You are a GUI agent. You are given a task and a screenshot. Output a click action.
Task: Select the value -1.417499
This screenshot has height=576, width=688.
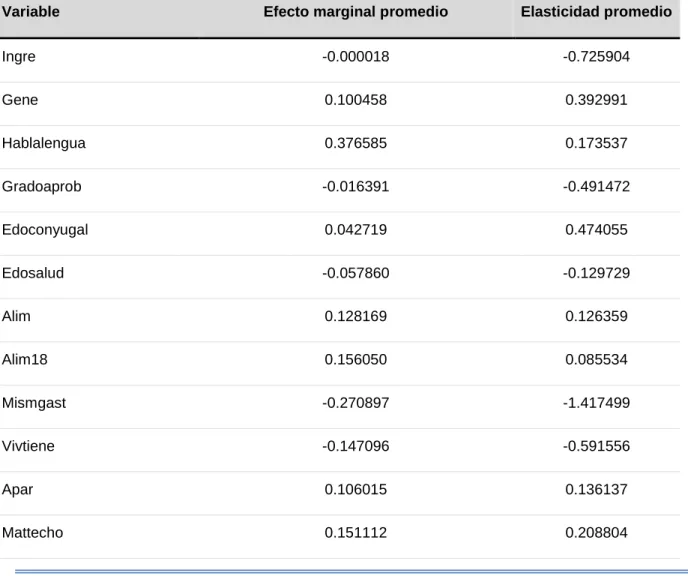click(x=596, y=403)
